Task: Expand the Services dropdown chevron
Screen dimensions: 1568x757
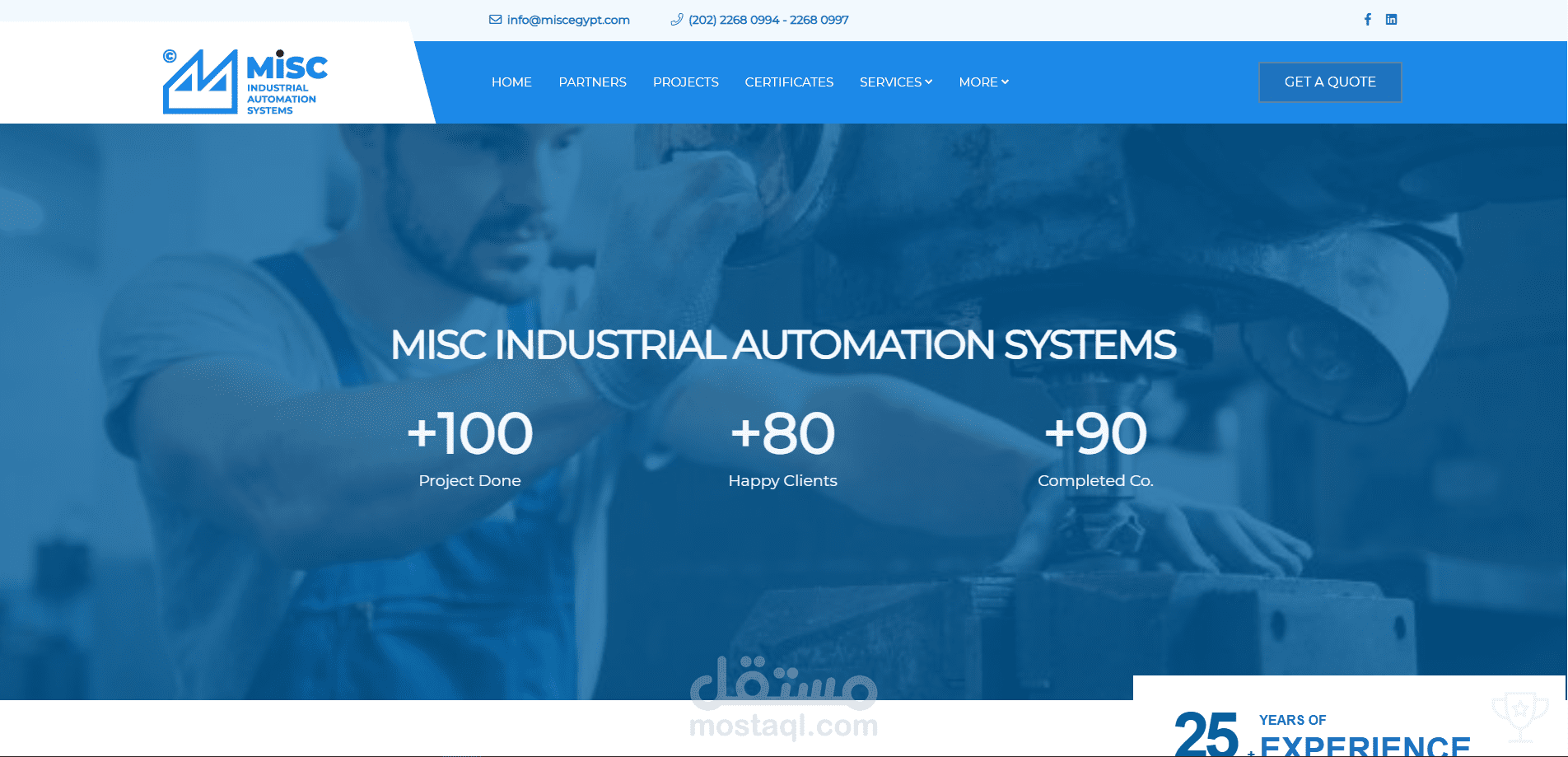Action: coord(929,82)
